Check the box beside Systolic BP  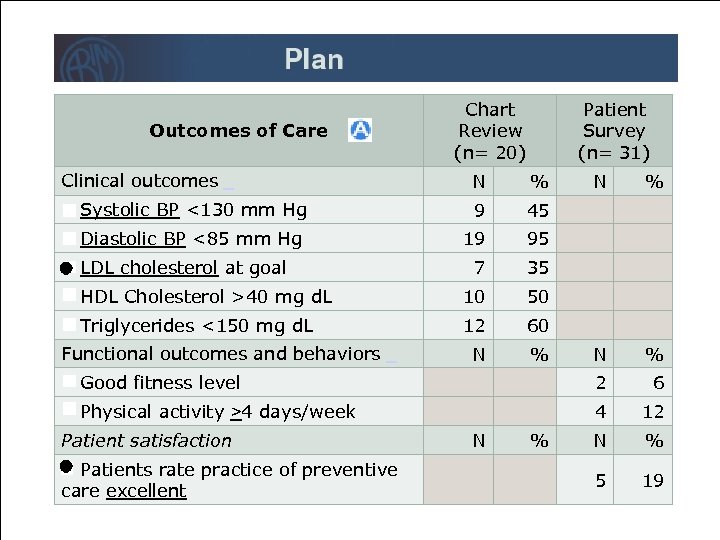pyautogui.click(x=68, y=210)
